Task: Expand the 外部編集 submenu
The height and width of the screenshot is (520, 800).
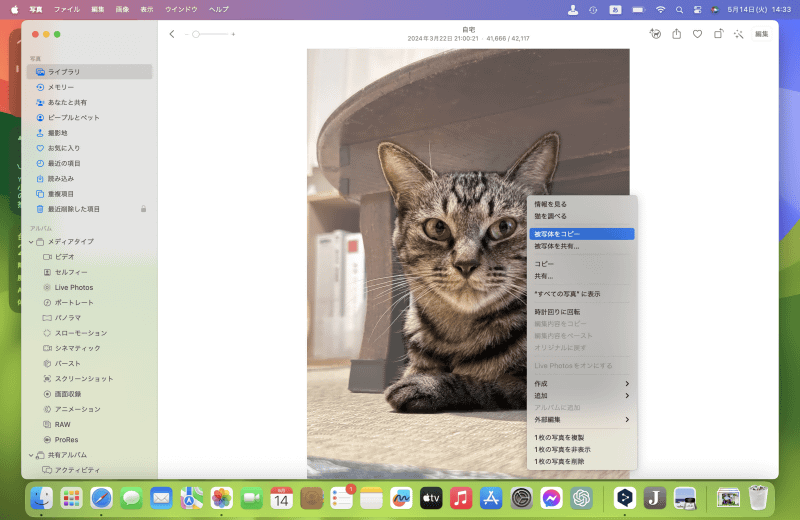Action: (582, 419)
